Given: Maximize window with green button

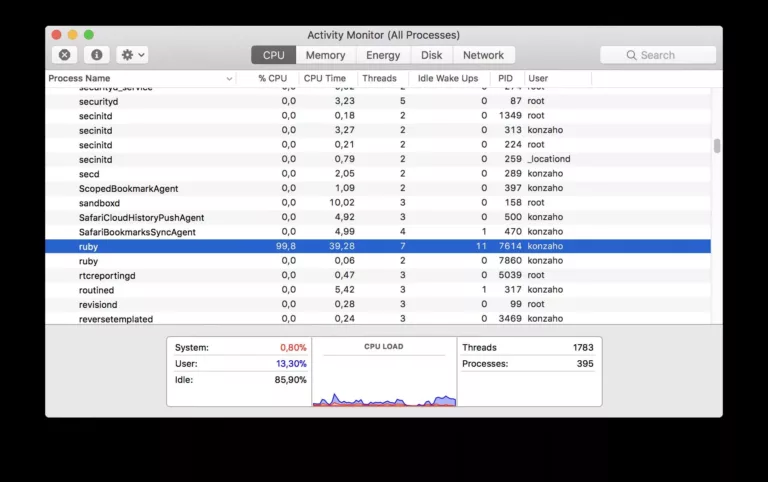Looking at the screenshot, I should click(89, 35).
